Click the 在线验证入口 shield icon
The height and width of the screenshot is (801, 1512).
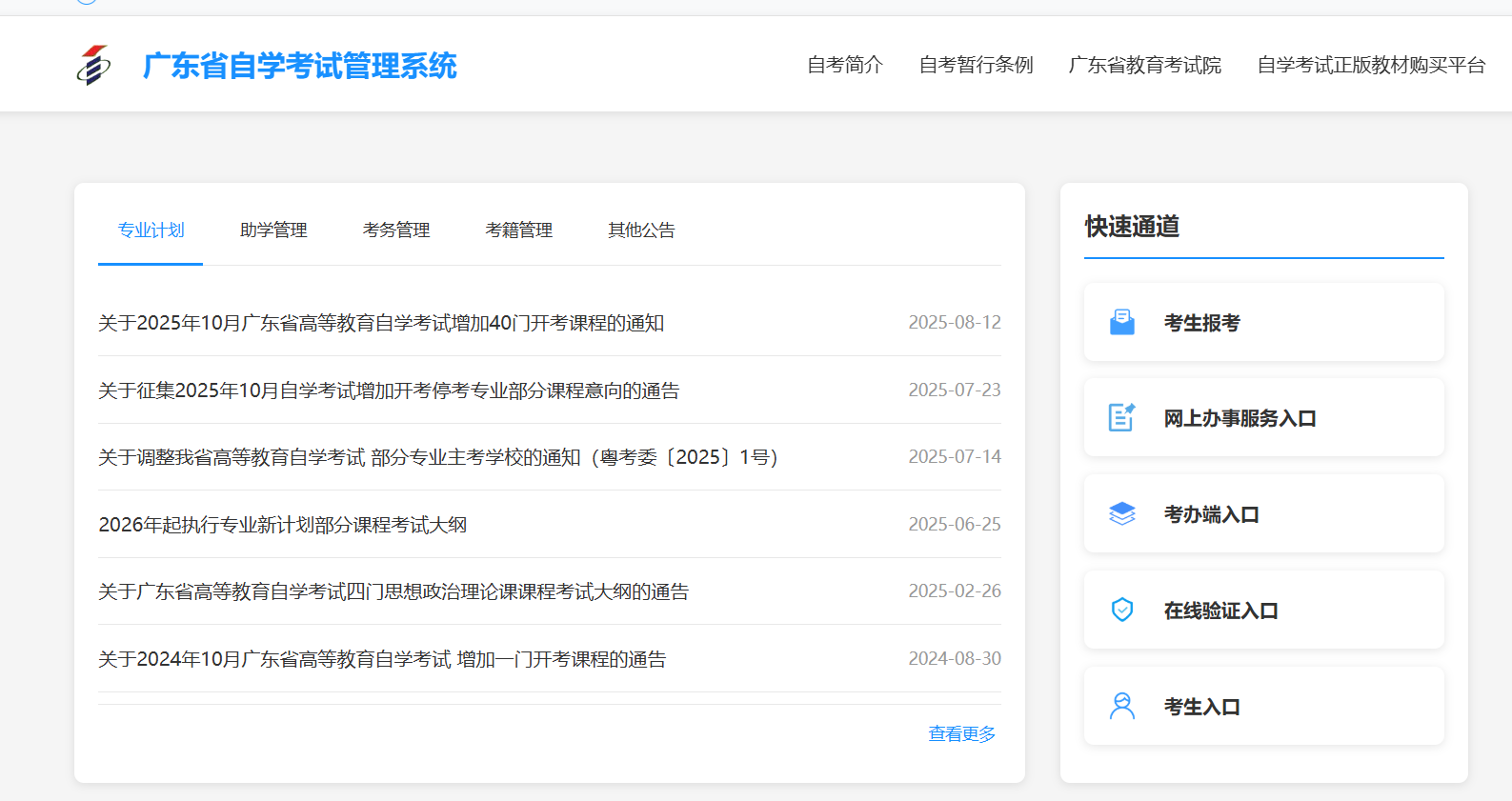click(x=1122, y=611)
